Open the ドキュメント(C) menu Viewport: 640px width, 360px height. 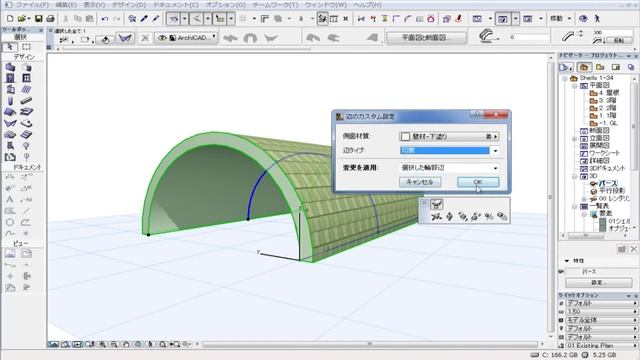pos(176,5)
